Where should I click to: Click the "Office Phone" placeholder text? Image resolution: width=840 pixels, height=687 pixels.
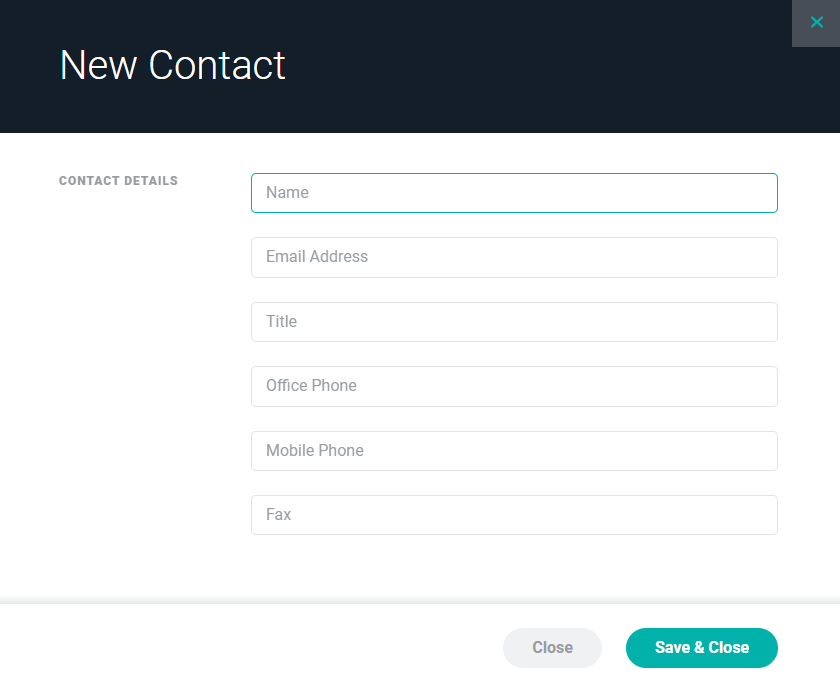311,386
